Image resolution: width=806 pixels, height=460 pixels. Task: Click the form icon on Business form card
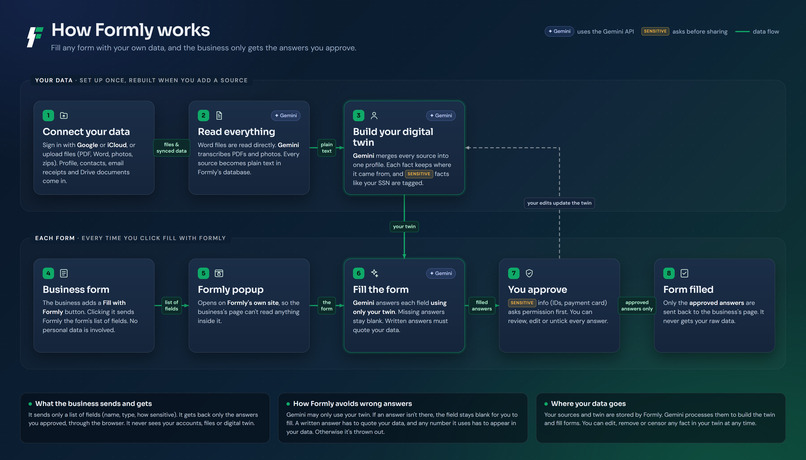(64, 273)
